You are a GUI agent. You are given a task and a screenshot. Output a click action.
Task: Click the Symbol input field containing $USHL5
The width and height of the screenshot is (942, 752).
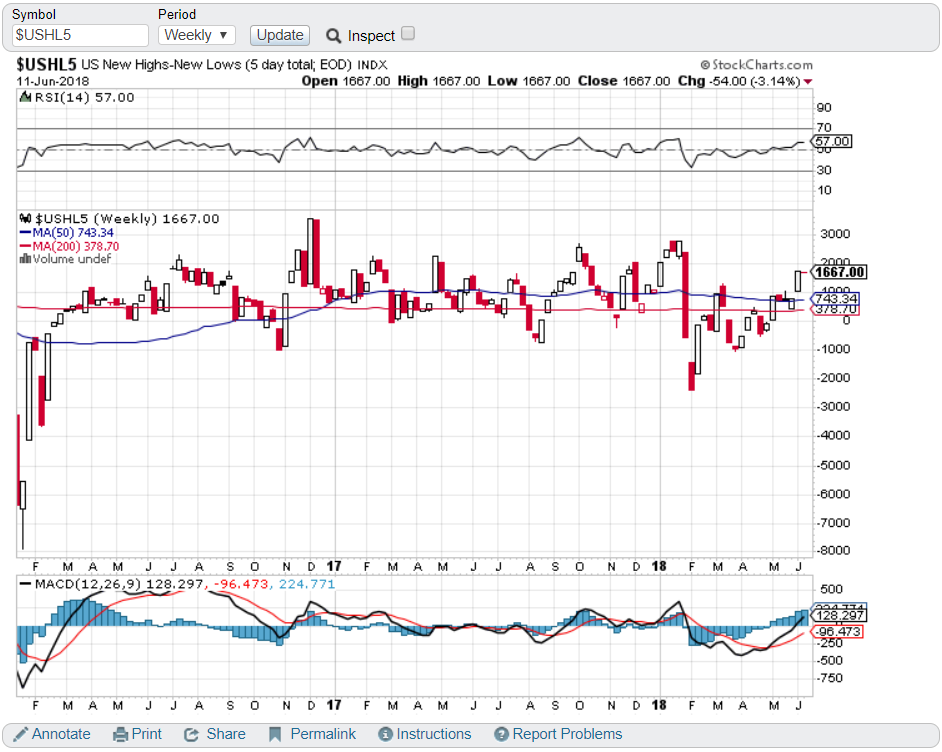tap(80, 35)
